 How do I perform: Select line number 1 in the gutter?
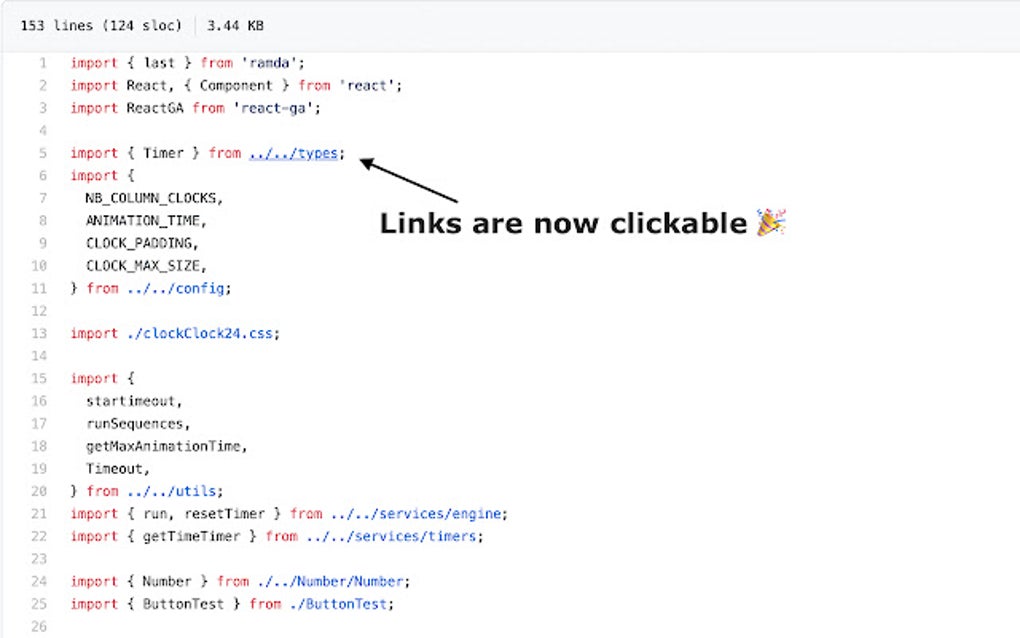click(x=43, y=63)
